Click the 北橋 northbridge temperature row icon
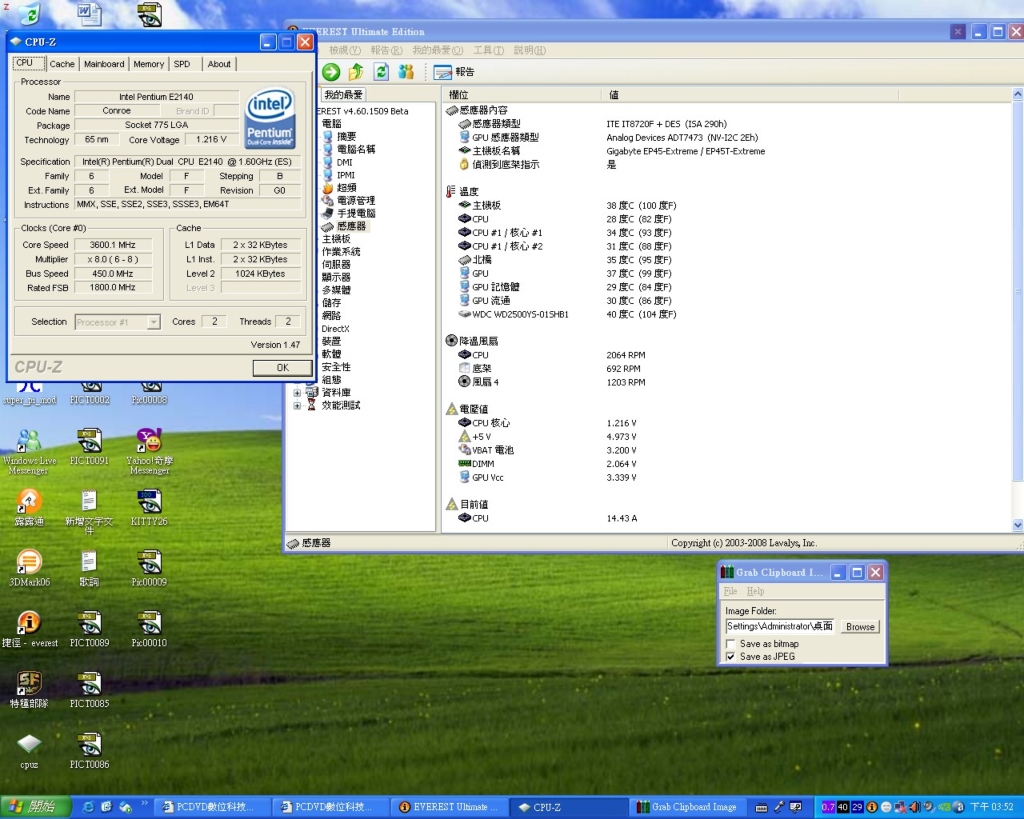The image size is (1024, 819). coord(464,259)
